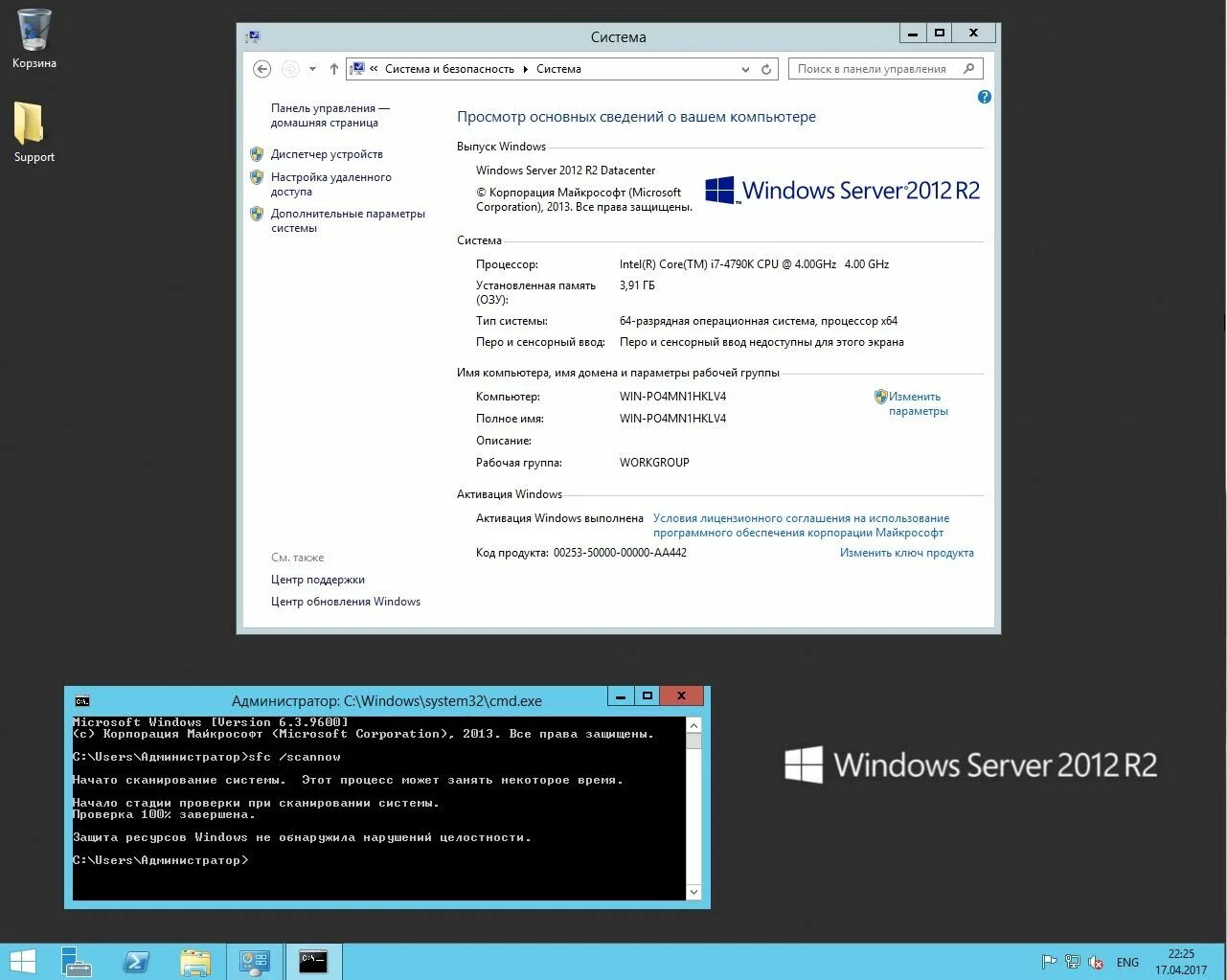Viewport: 1227px width, 980px height.
Task: Click the sfc /scannow command line in cmd
Action: click(x=207, y=757)
